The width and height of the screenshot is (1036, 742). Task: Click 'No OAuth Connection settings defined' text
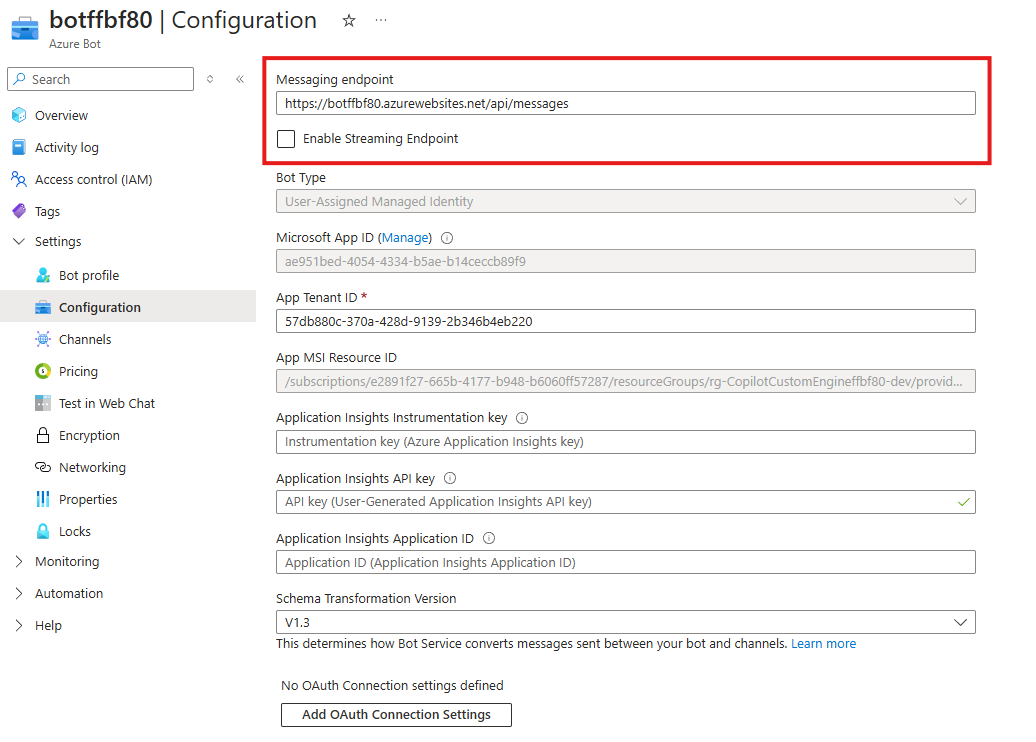coord(392,685)
